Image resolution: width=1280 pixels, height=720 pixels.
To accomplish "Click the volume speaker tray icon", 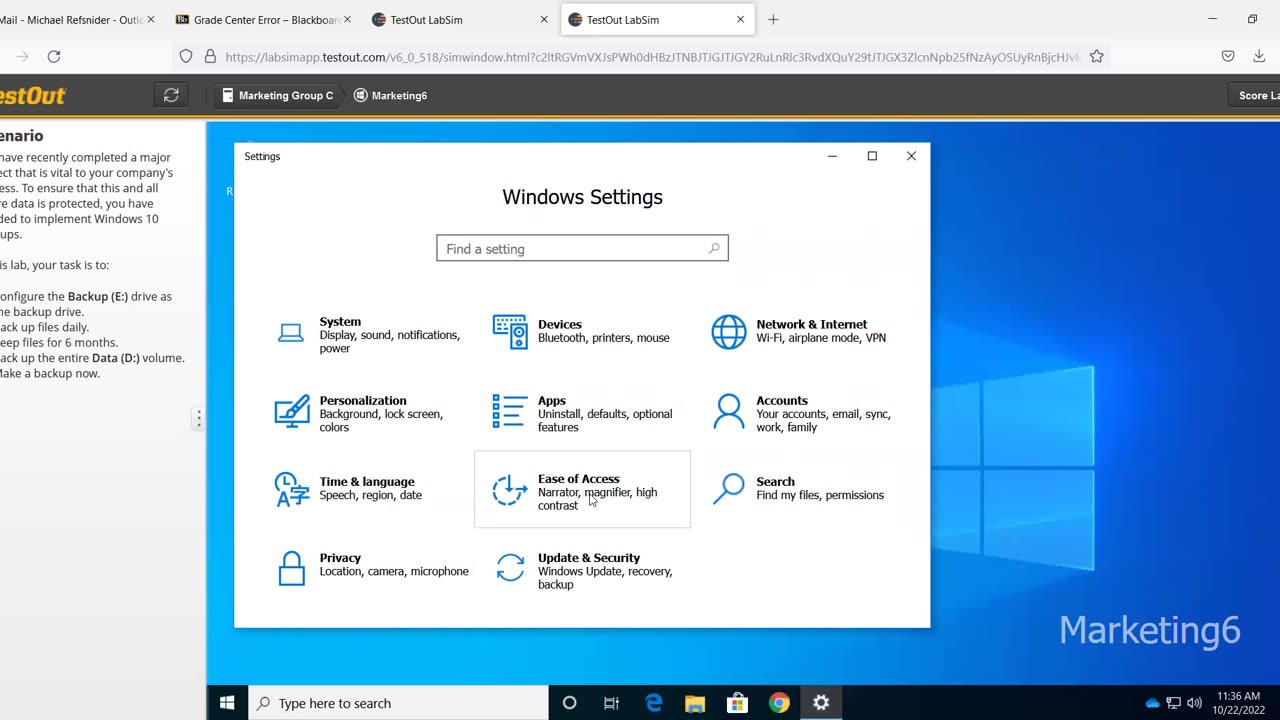I will click(1194, 703).
